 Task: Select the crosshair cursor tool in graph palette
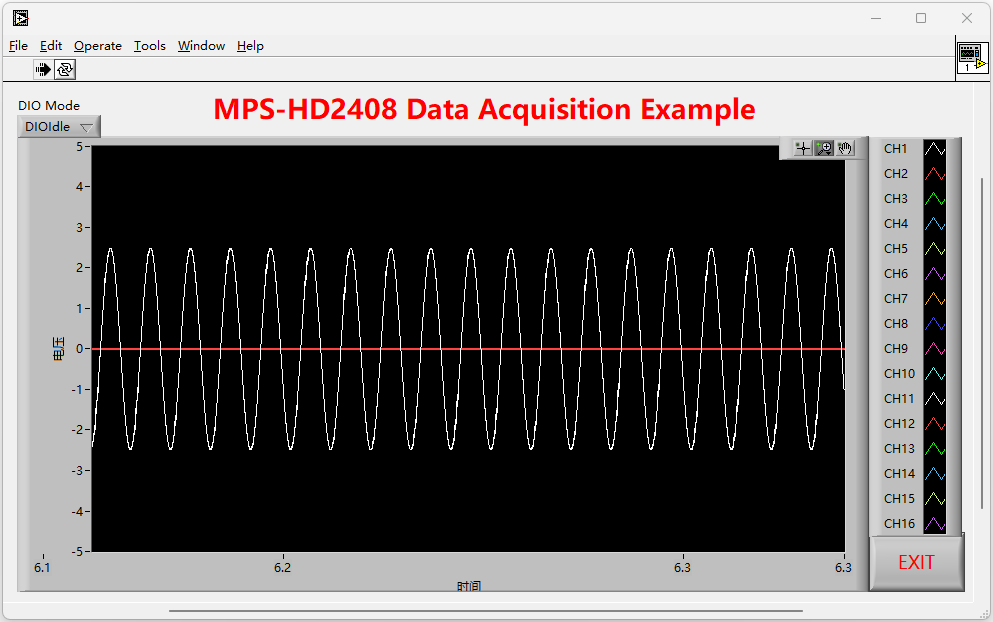[802, 148]
